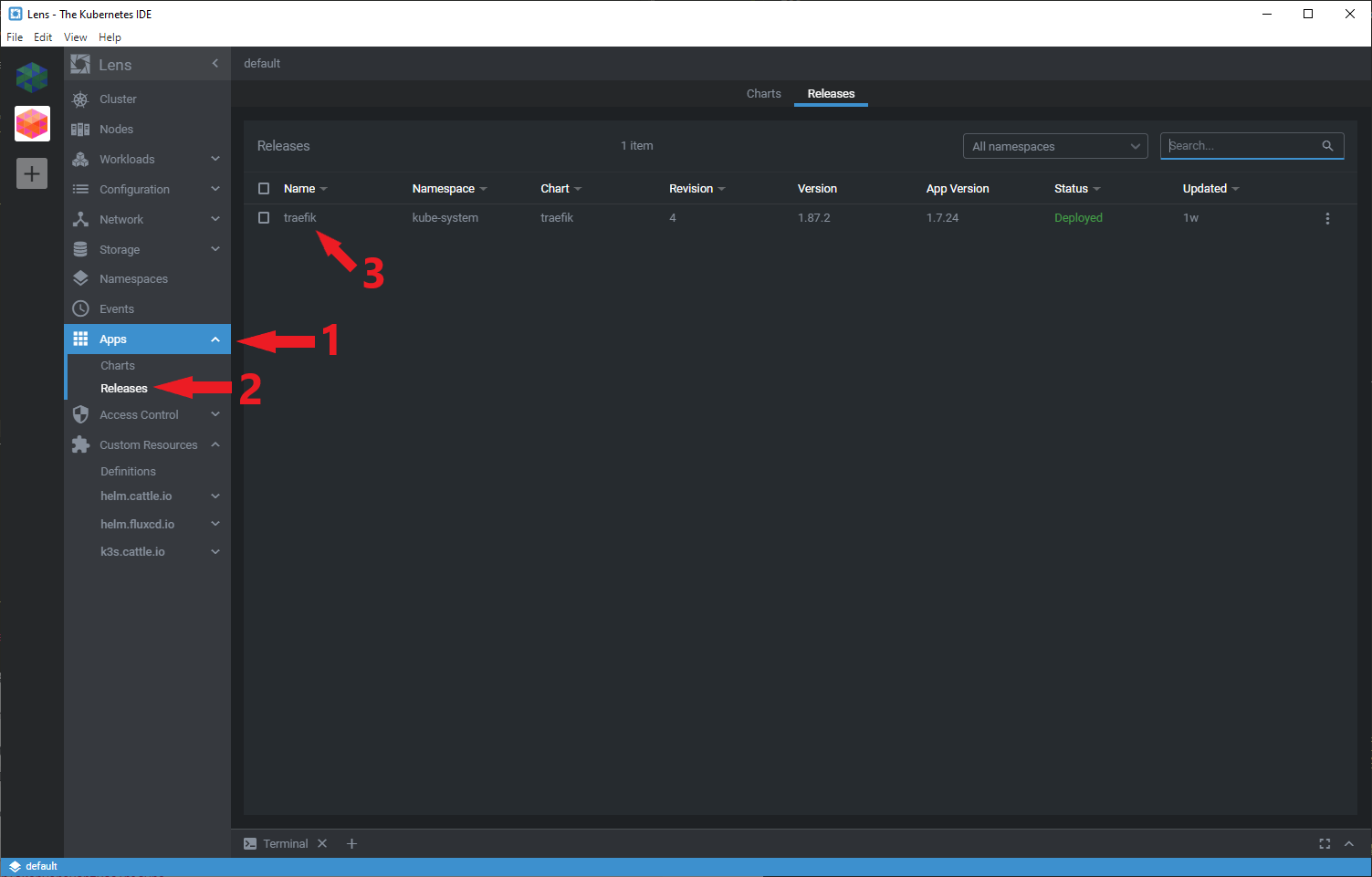The width and height of the screenshot is (1372, 877).
Task: Expand the helm.cattle.io group
Action: [215, 496]
